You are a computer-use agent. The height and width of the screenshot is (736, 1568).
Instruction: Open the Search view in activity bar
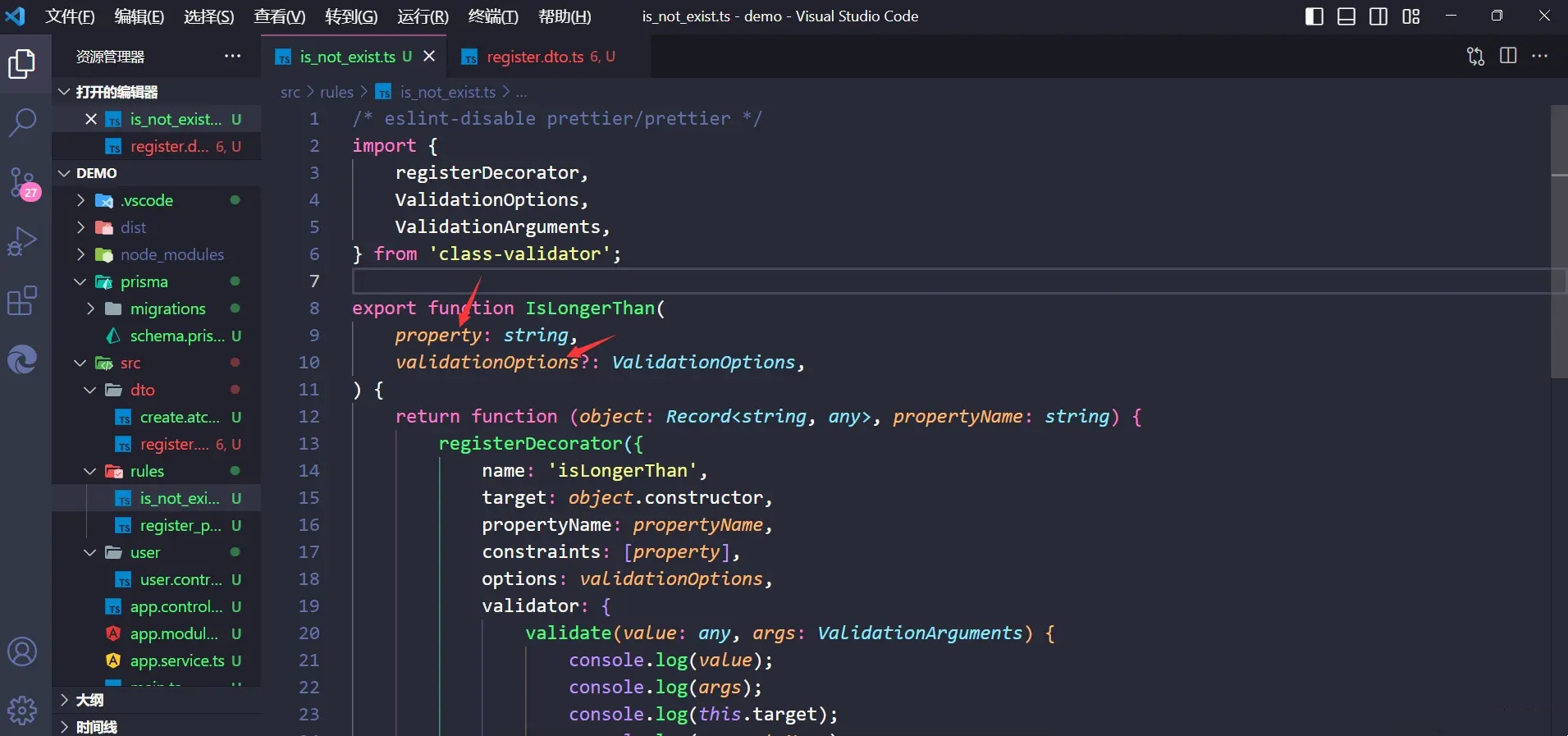coord(22,123)
